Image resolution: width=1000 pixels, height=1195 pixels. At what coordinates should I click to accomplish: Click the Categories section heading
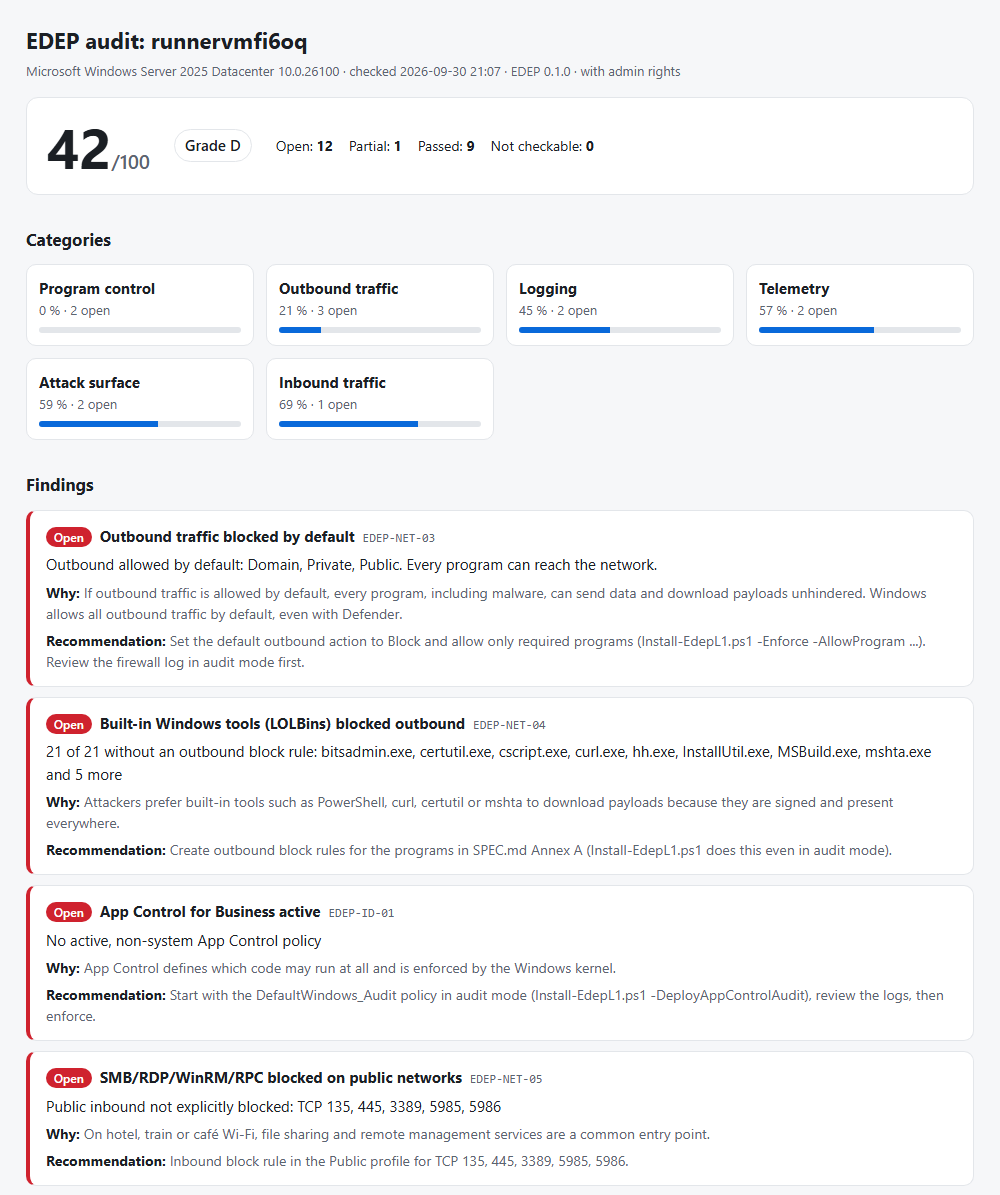[69, 240]
